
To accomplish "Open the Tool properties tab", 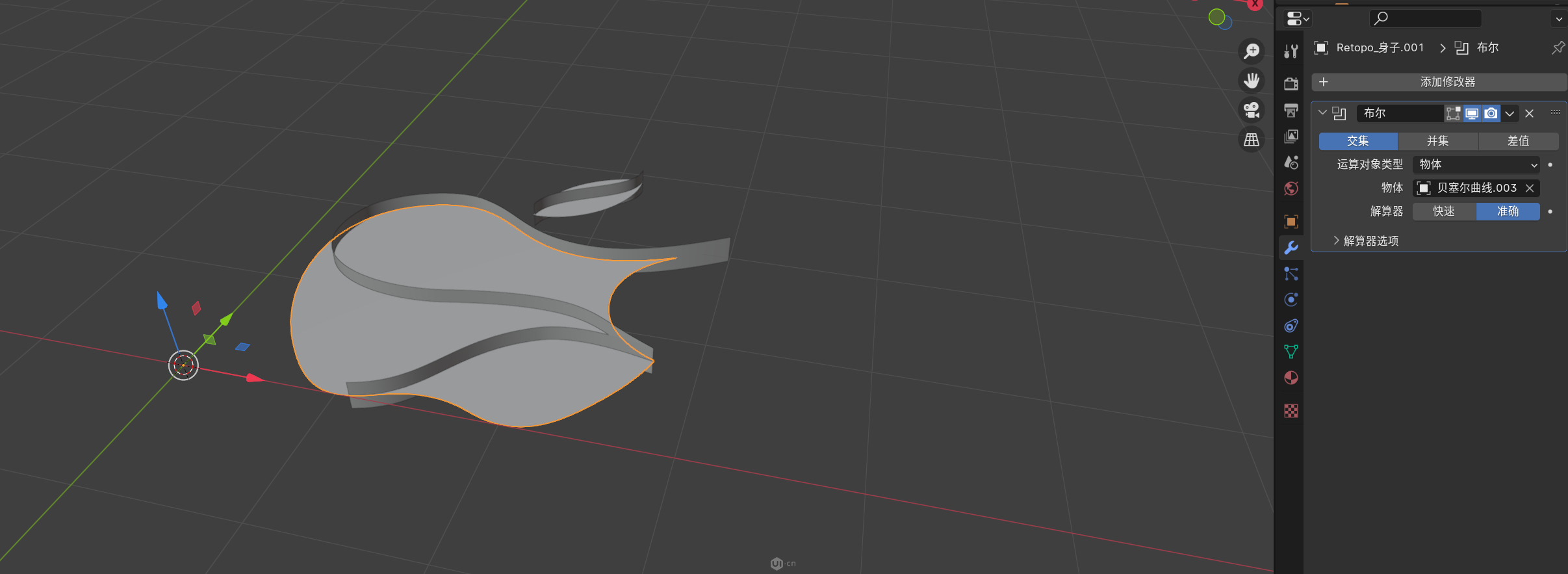I will click(1291, 51).
